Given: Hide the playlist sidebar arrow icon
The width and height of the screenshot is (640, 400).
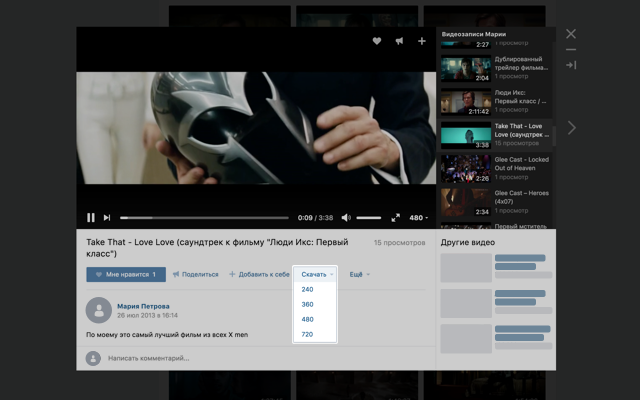Looking at the screenshot, I should tap(571, 65).
